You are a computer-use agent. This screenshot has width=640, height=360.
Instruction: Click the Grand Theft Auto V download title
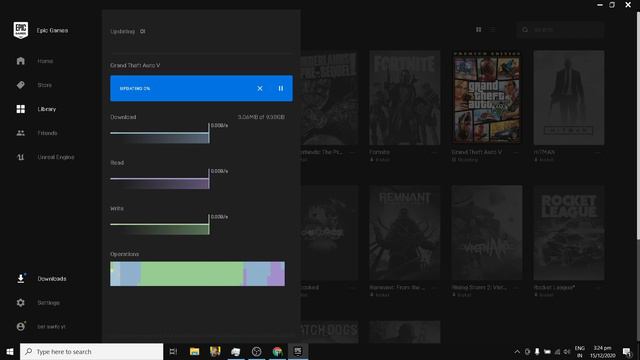coord(135,65)
